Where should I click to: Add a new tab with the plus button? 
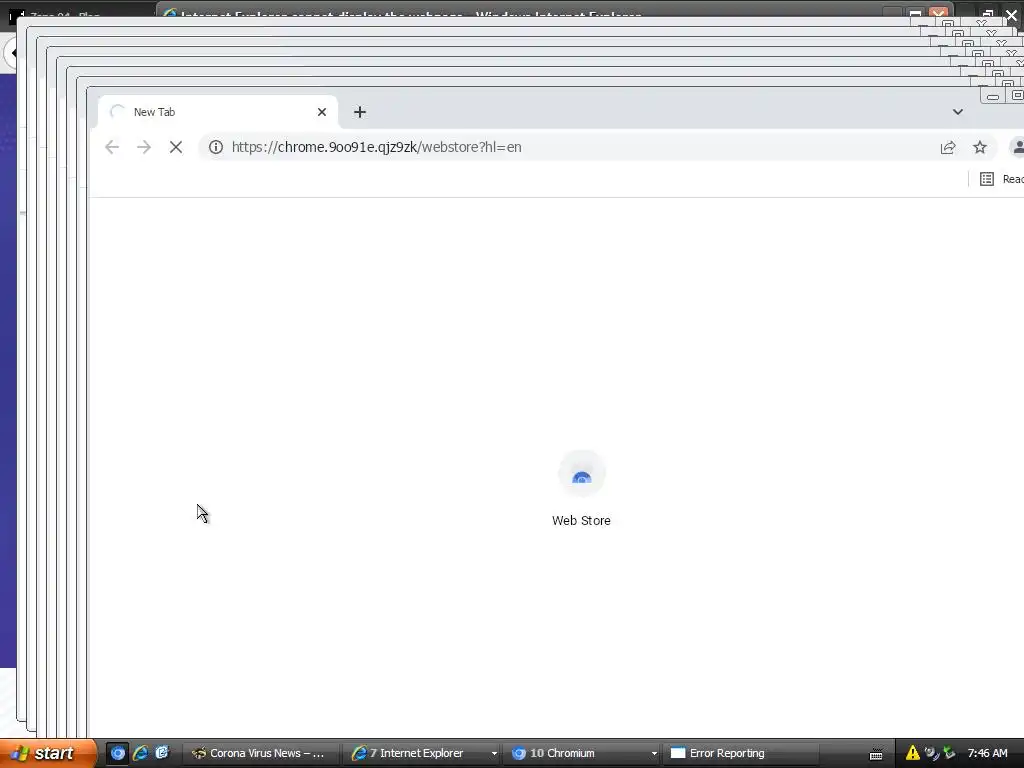pos(359,112)
